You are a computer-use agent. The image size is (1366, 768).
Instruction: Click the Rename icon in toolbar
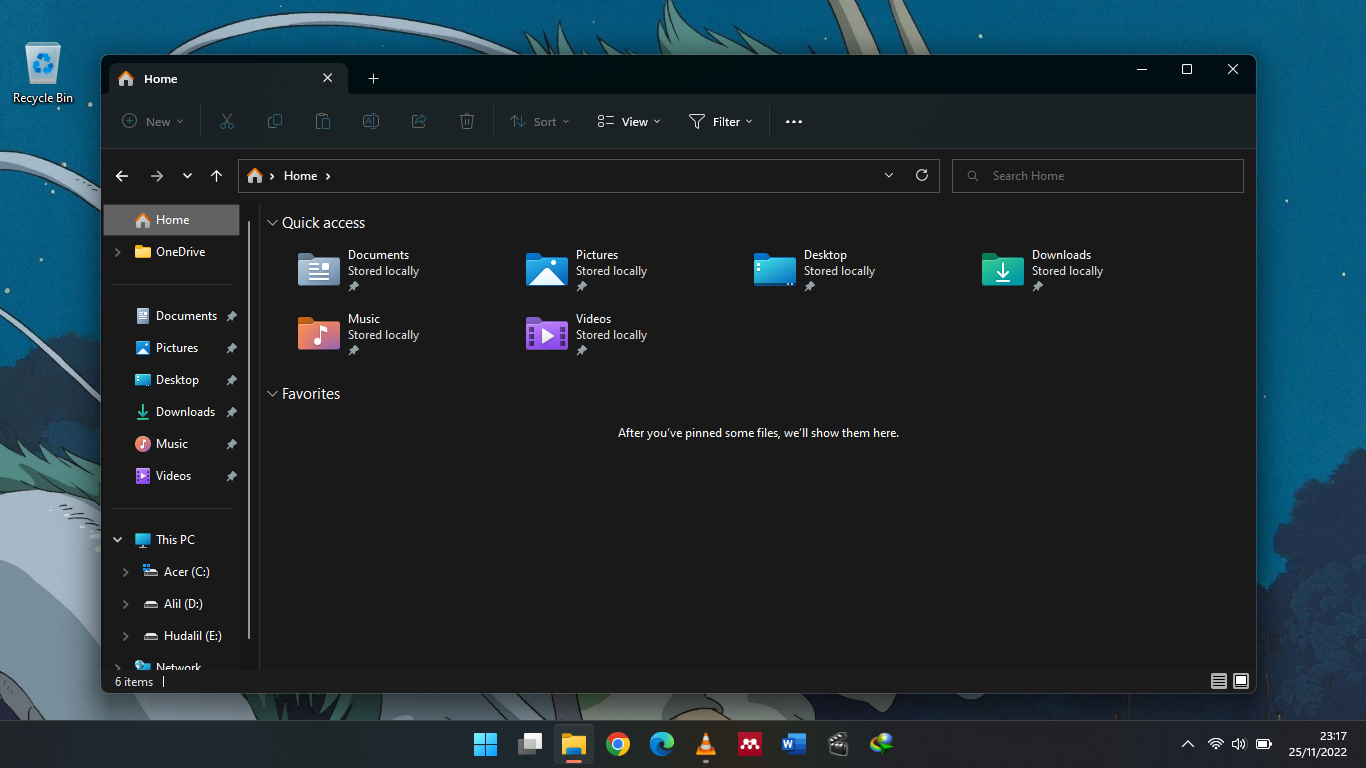tap(371, 121)
